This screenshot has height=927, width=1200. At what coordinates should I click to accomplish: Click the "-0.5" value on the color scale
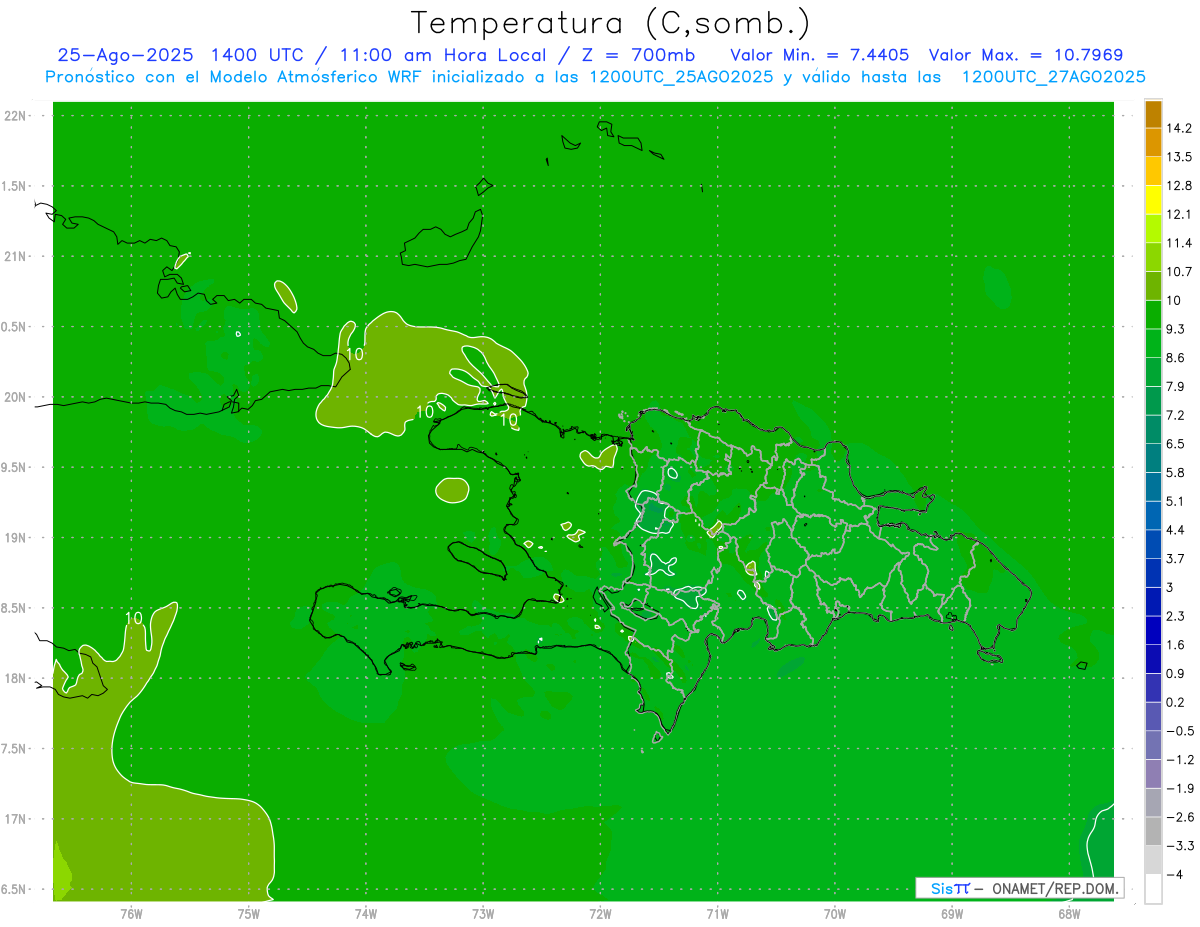pyautogui.click(x=1180, y=731)
